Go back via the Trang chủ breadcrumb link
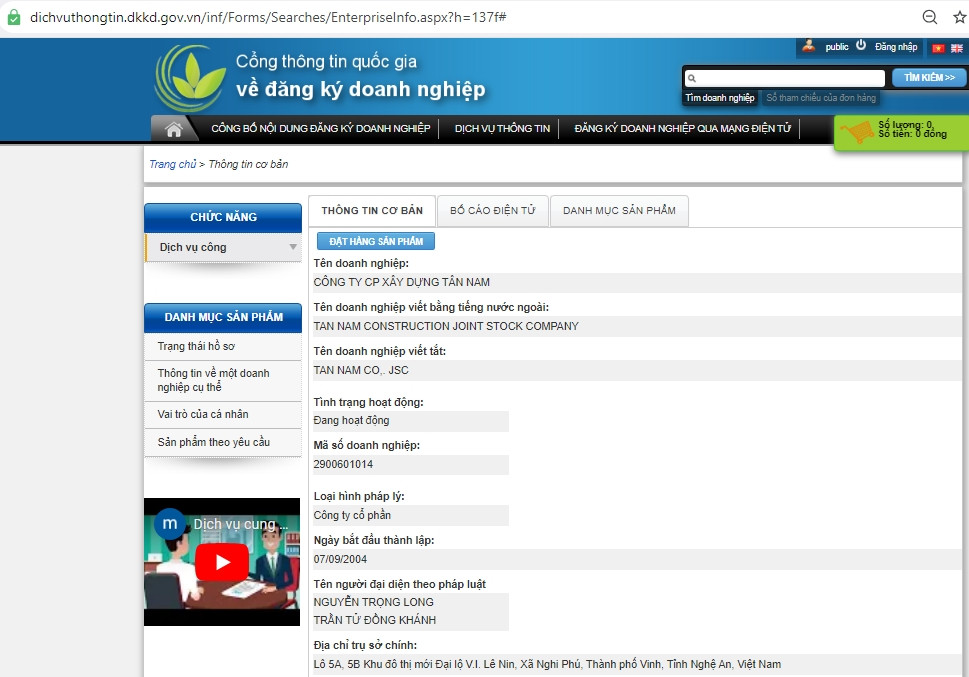The height and width of the screenshot is (677, 969). tap(172, 163)
